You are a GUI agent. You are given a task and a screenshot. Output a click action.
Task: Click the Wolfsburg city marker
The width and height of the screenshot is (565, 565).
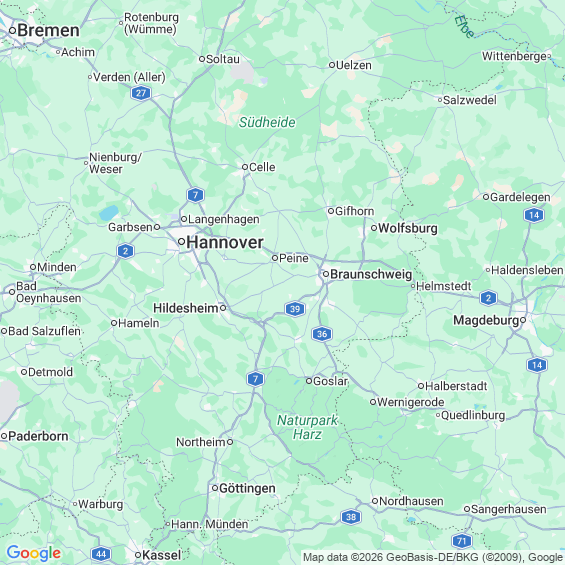click(x=374, y=228)
